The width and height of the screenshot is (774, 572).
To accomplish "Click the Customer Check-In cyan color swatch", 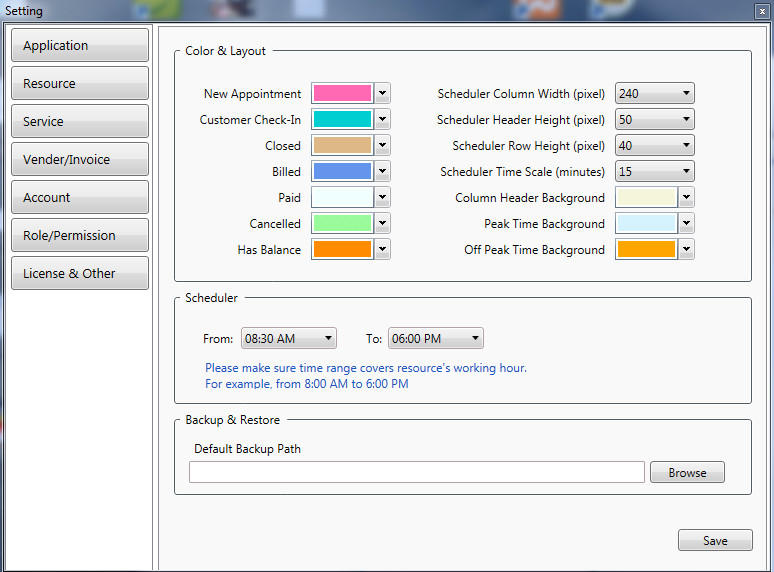I will (x=342, y=119).
